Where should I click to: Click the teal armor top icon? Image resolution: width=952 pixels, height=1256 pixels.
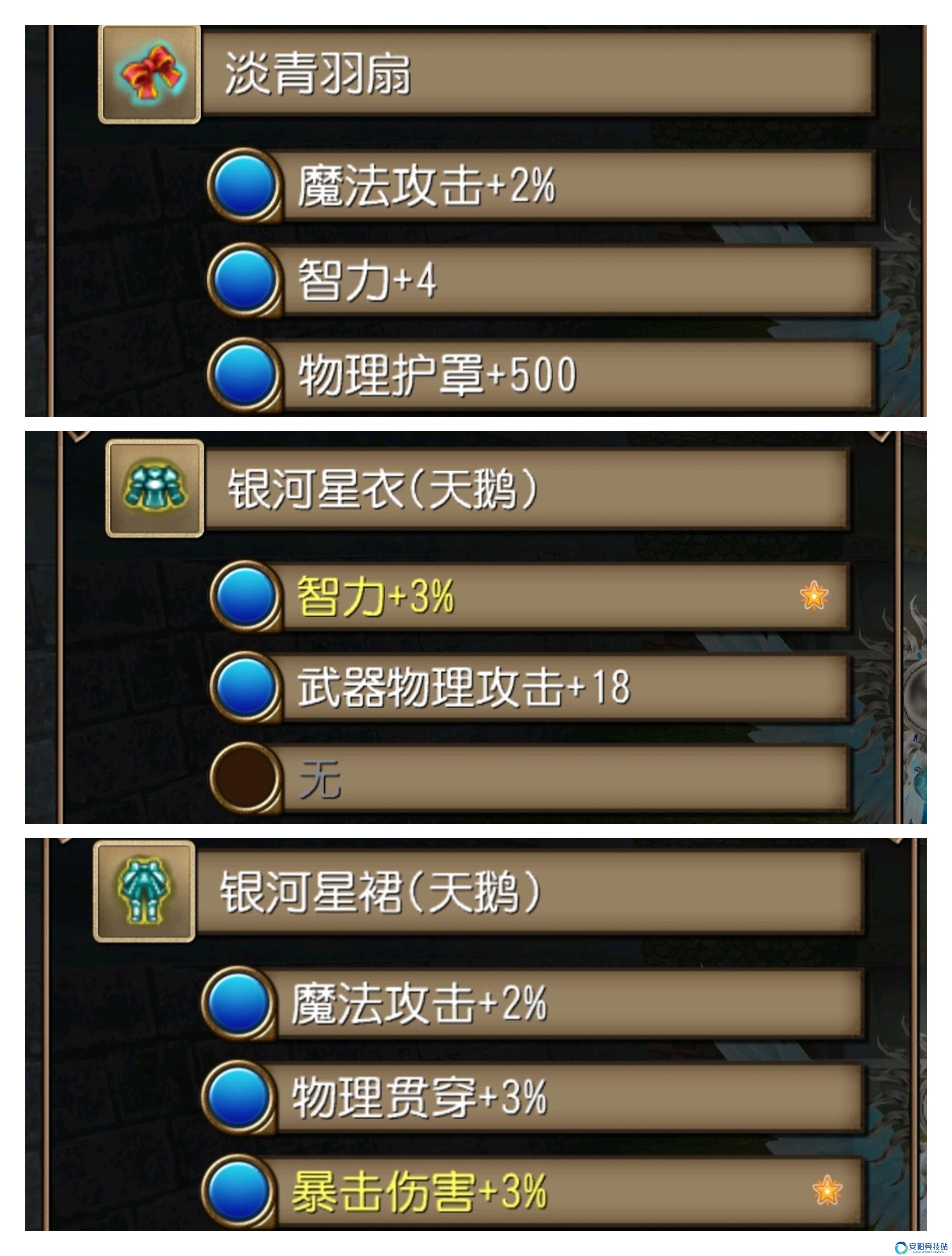pos(155,489)
